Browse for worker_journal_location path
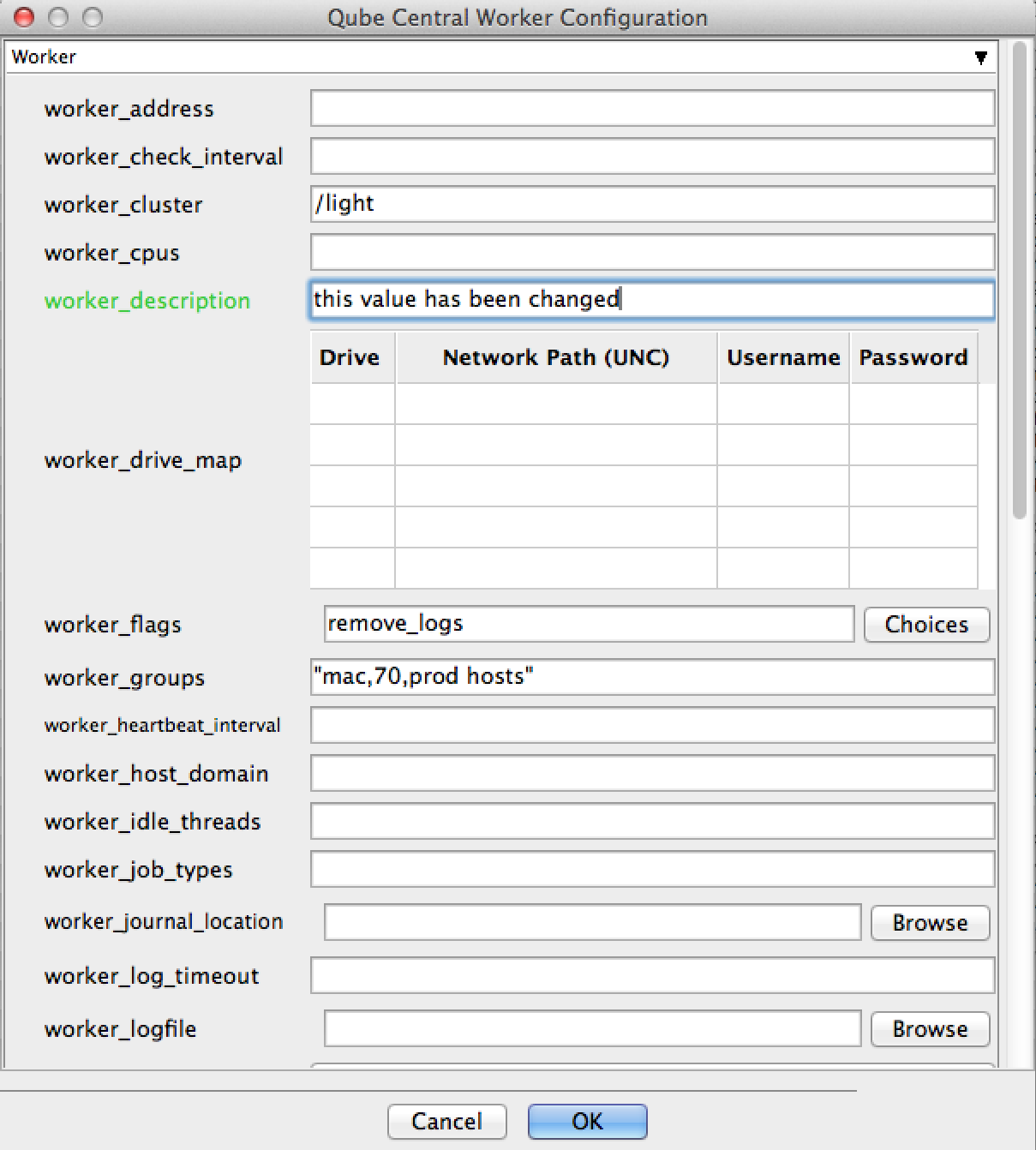The image size is (1036, 1150). pos(930,923)
